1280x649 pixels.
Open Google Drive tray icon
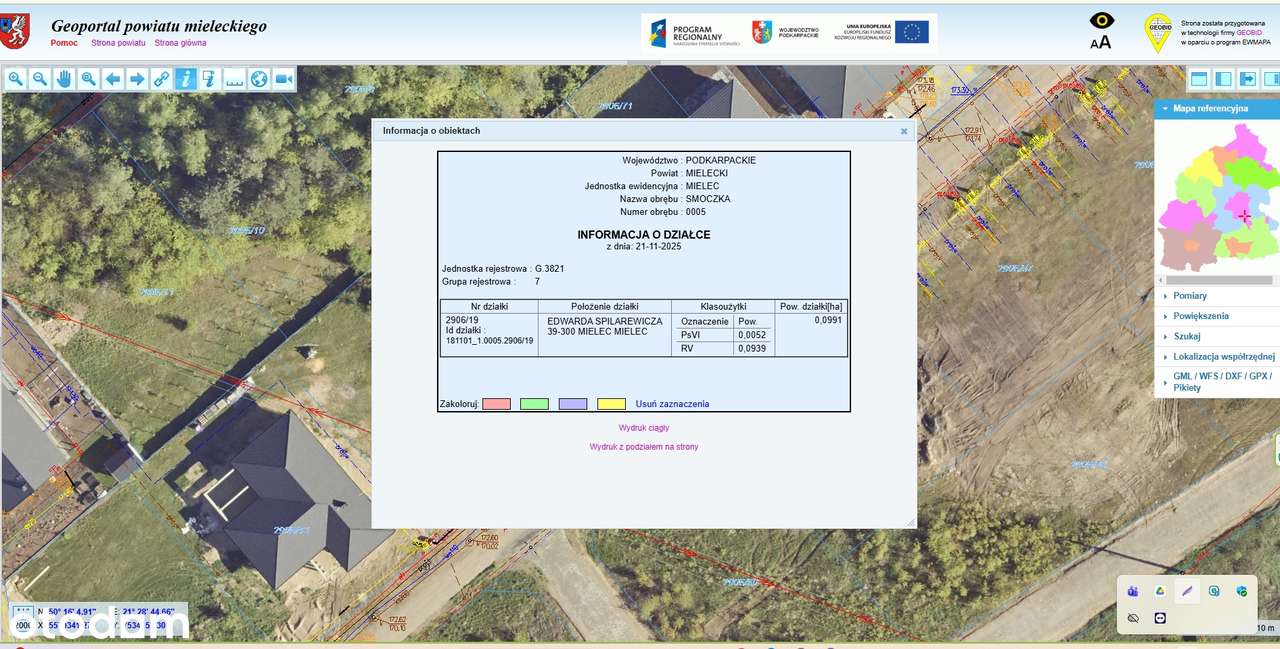(1160, 591)
